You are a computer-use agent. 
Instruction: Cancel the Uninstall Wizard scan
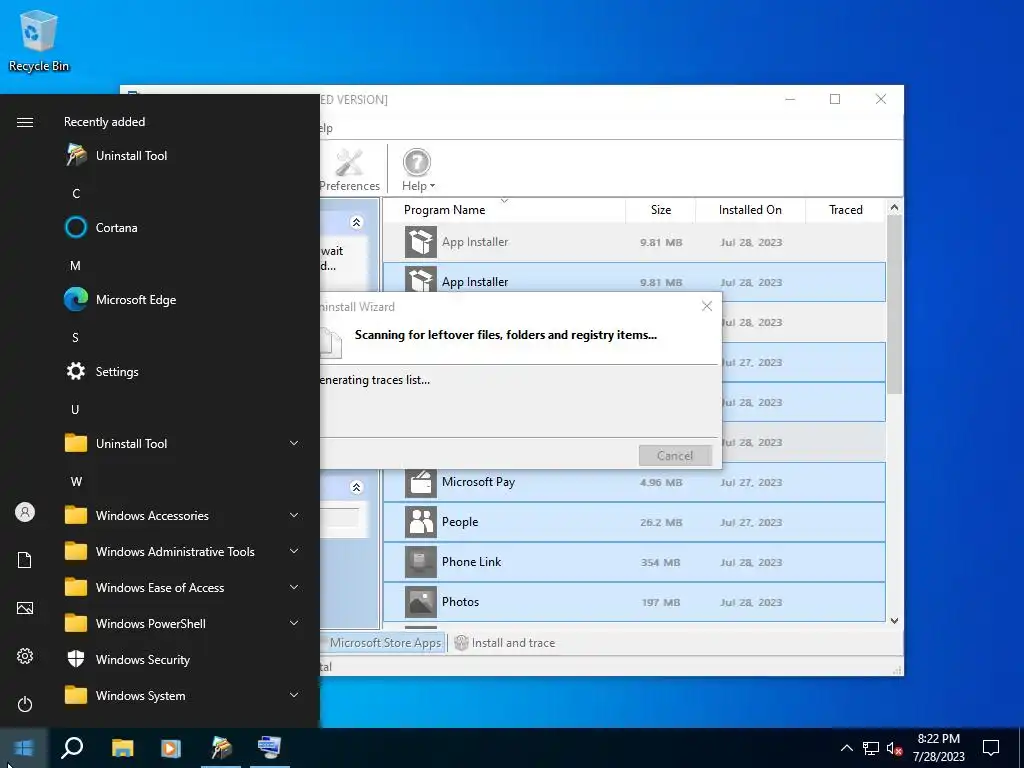click(x=675, y=455)
